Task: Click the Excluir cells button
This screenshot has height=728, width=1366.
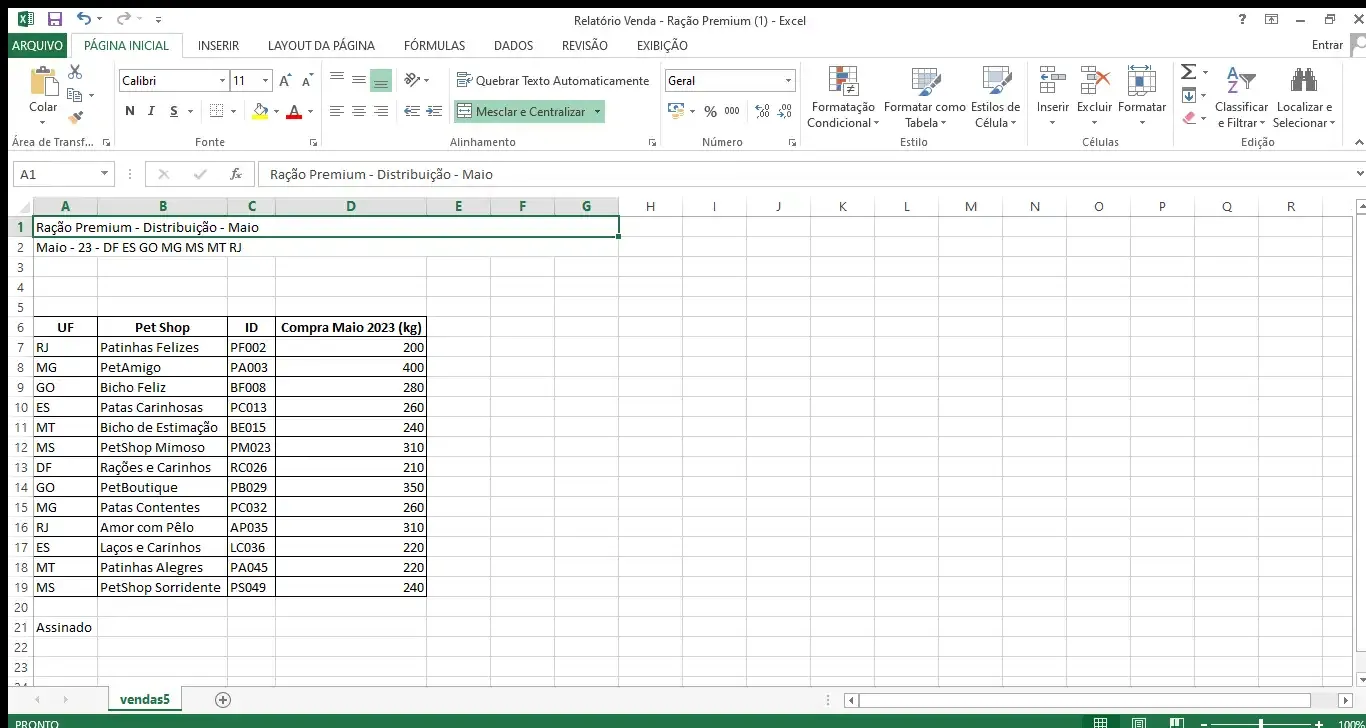Action: click(x=1094, y=98)
